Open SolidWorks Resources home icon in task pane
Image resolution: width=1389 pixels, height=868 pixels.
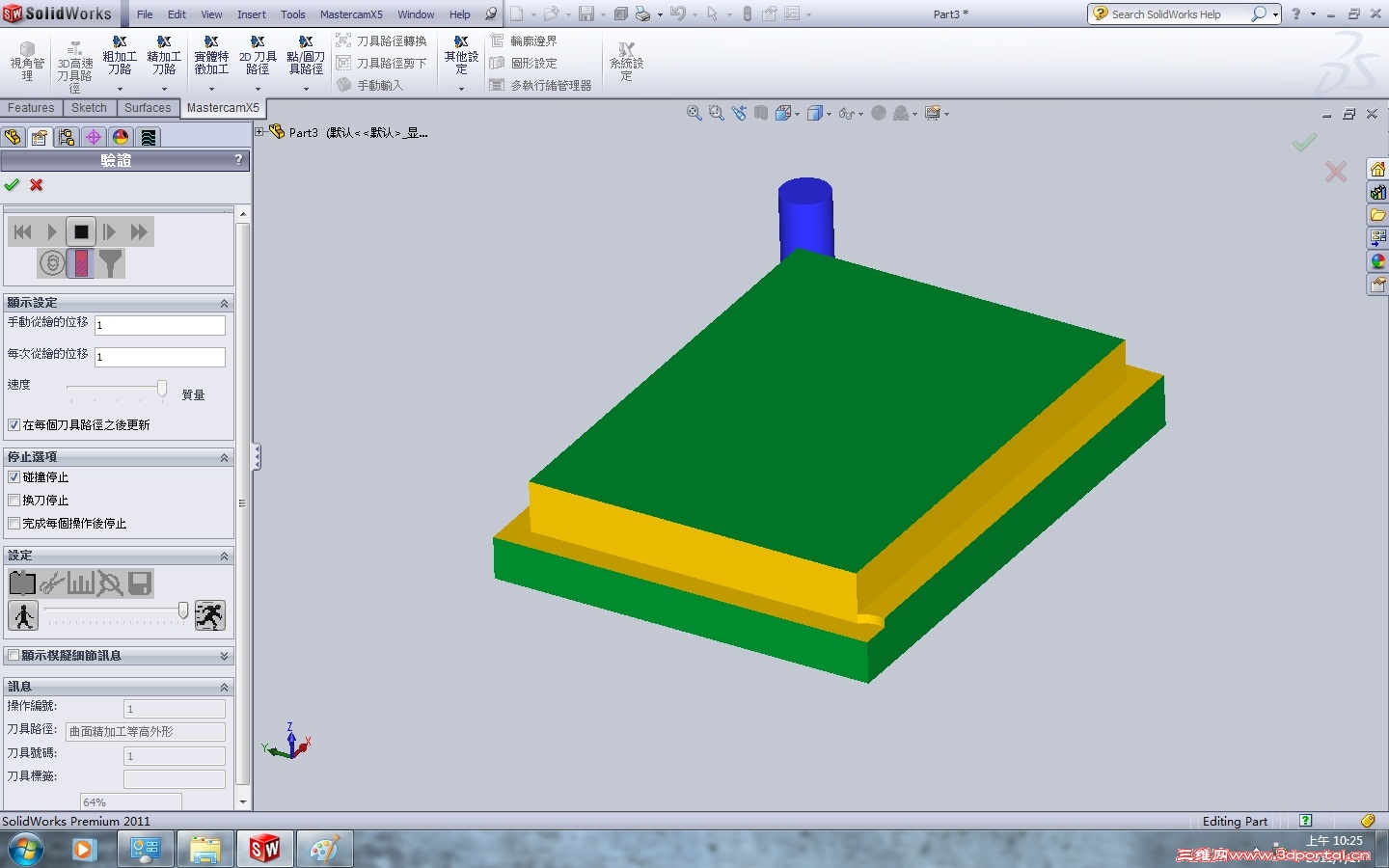coord(1377,170)
